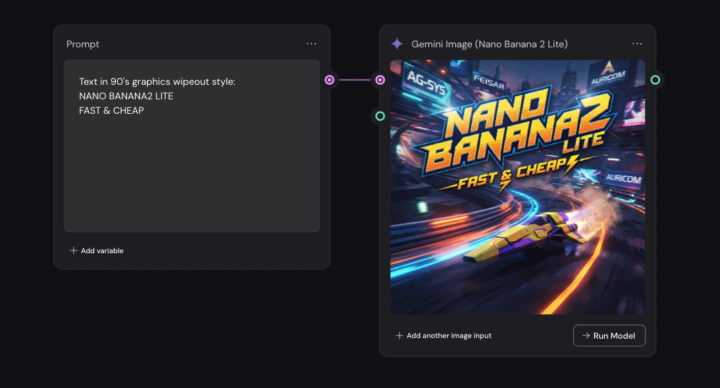Click the plus icon beside Add variable

click(73, 250)
